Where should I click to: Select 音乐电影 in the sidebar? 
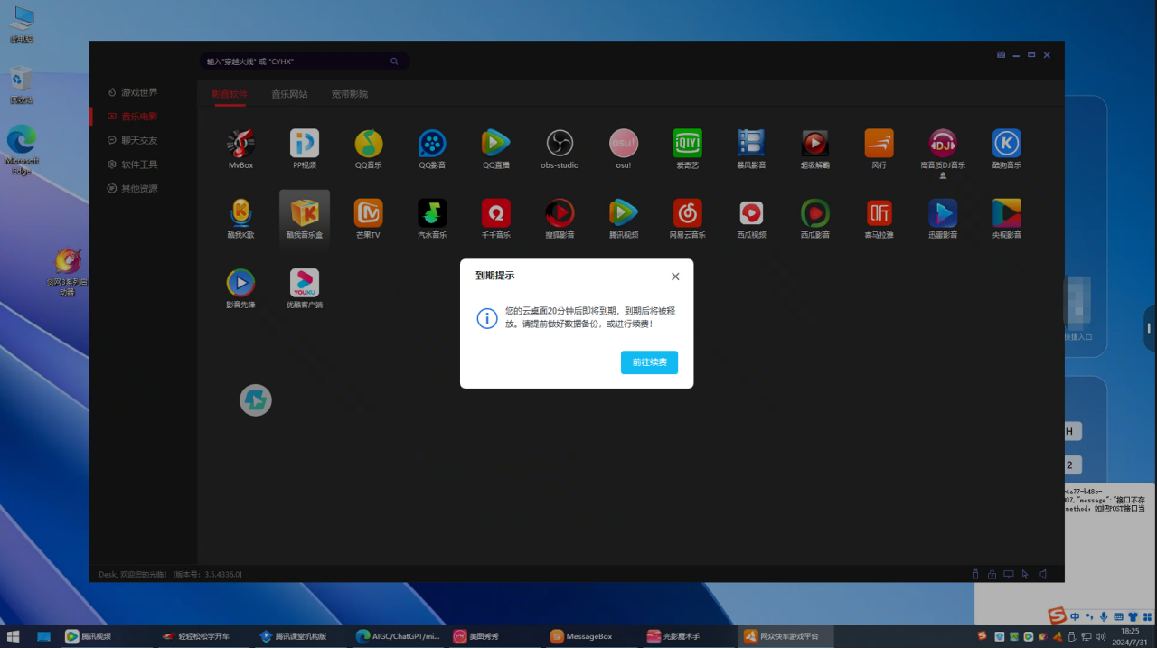point(133,117)
